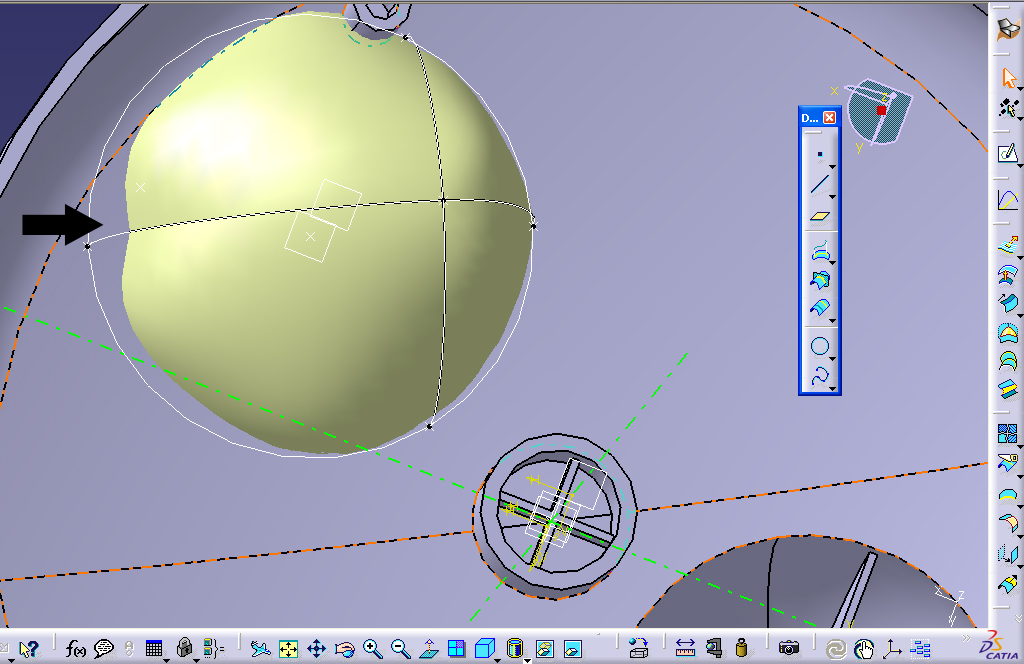The height and width of the screenshot is (664, 1024).
Task: Open the Point tool dropdown arrow
Action: pos(833,166)
